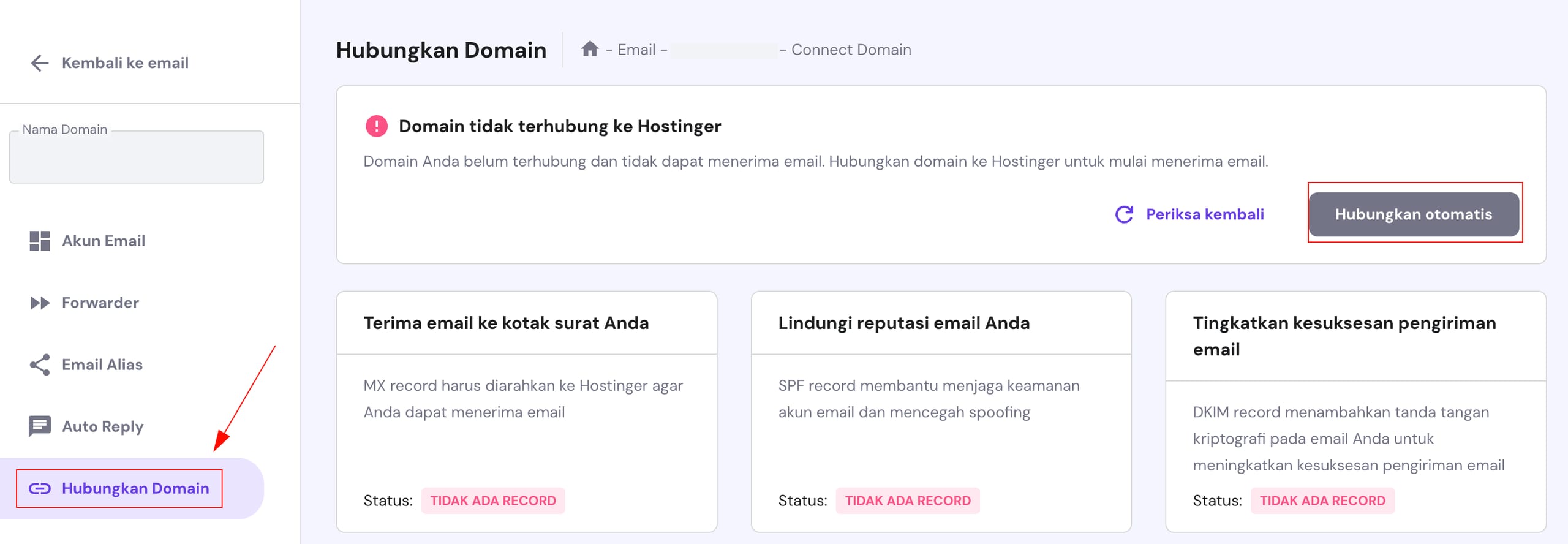Open the Forwarder menu item
Image resolution: width=1568 pixels, height=544 pixels.
tap(100, 303)
